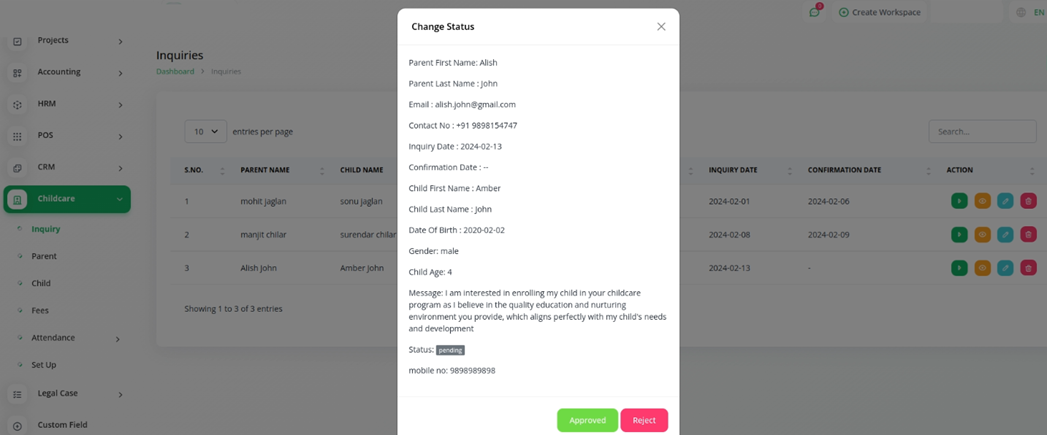Click the HRM module icon in sidebar
Viewport: 1047px width, 435px height.
click(17, 105)
